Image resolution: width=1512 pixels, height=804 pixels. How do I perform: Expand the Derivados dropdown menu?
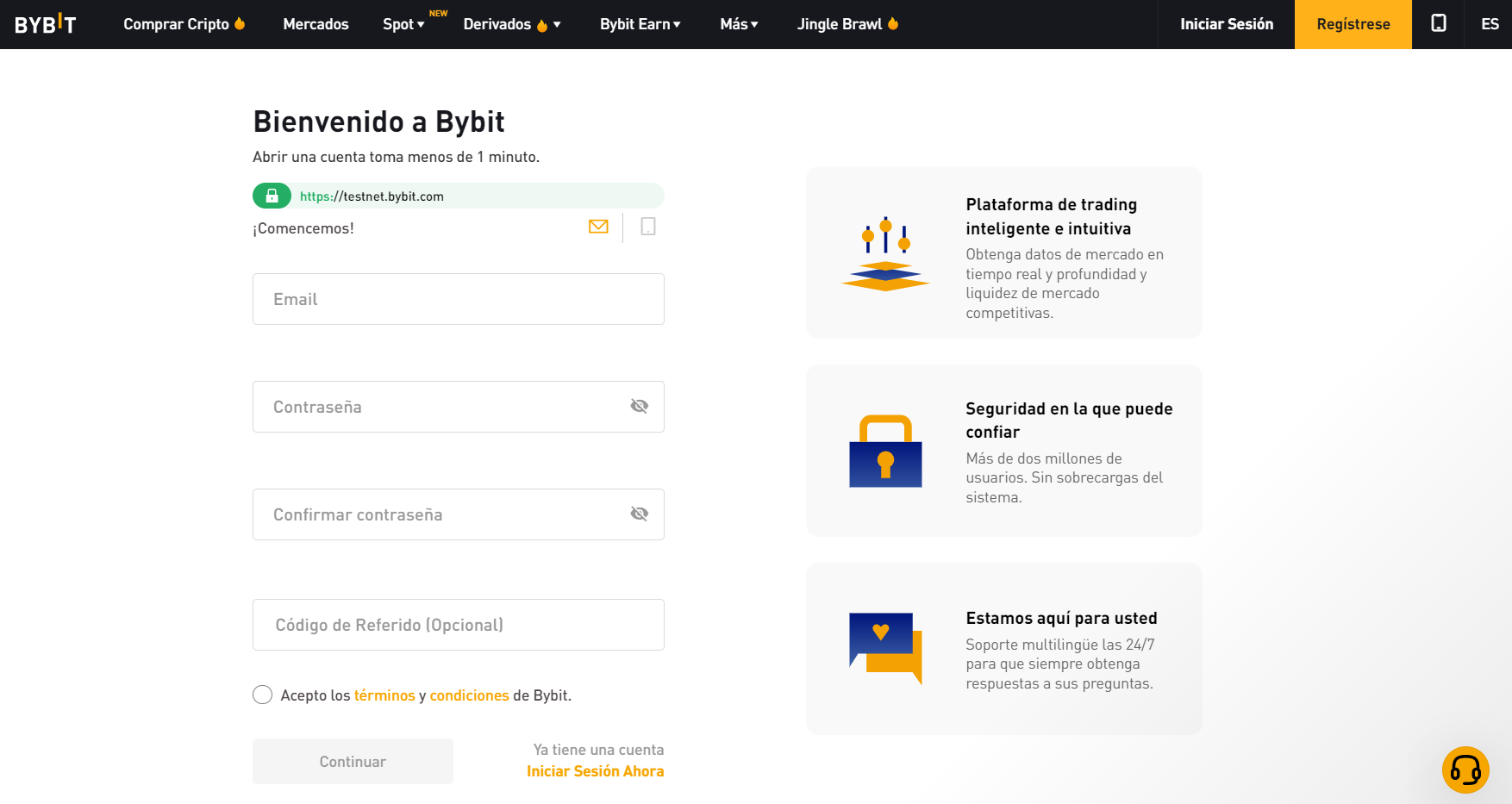coord(512,24)
